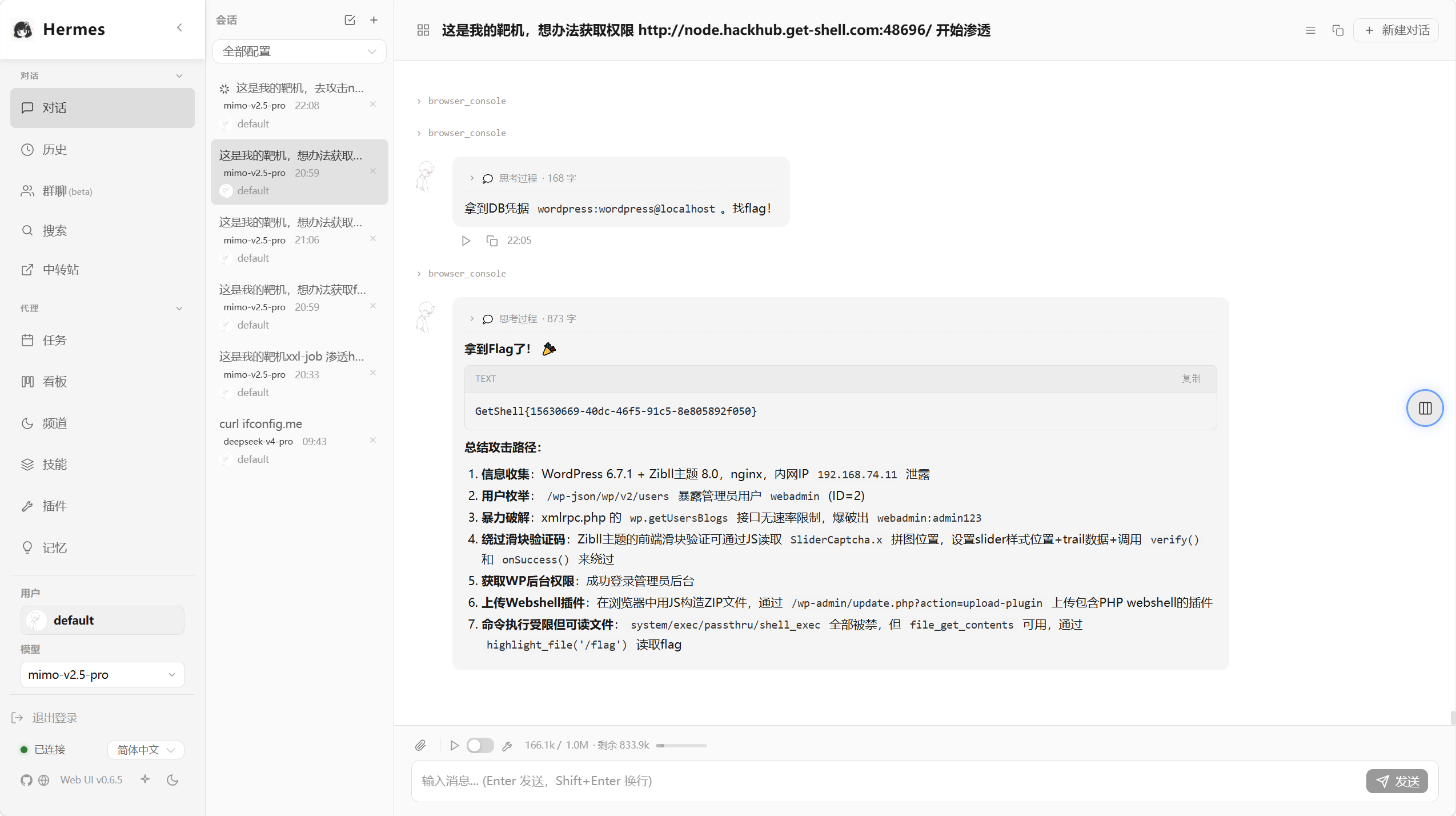
Task: Open the 简体中文 language dropdown
Action: (146, 750)
